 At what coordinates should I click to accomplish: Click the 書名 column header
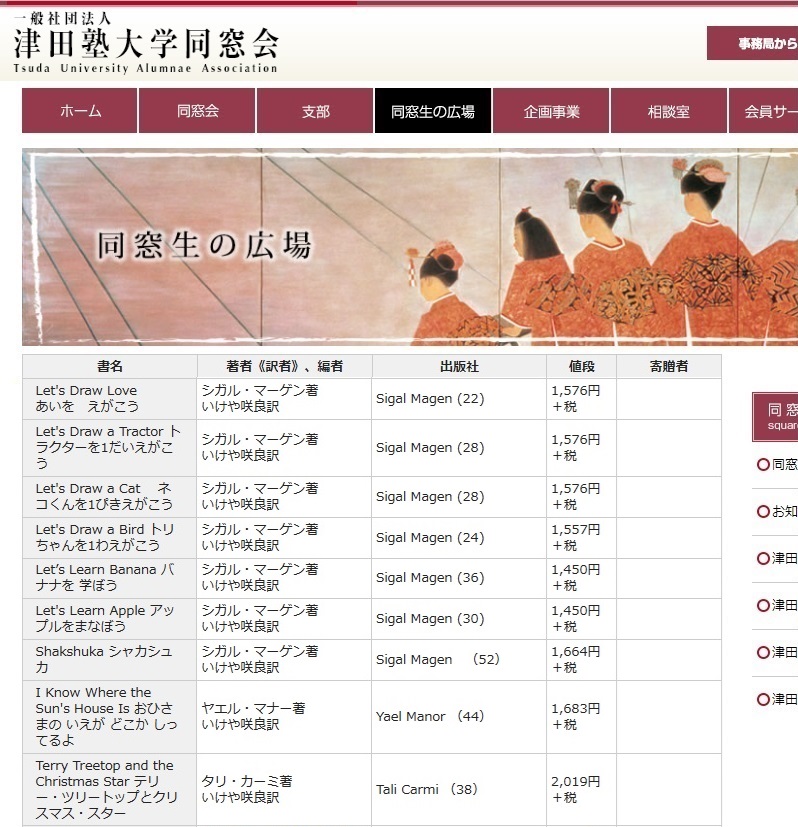110,366
